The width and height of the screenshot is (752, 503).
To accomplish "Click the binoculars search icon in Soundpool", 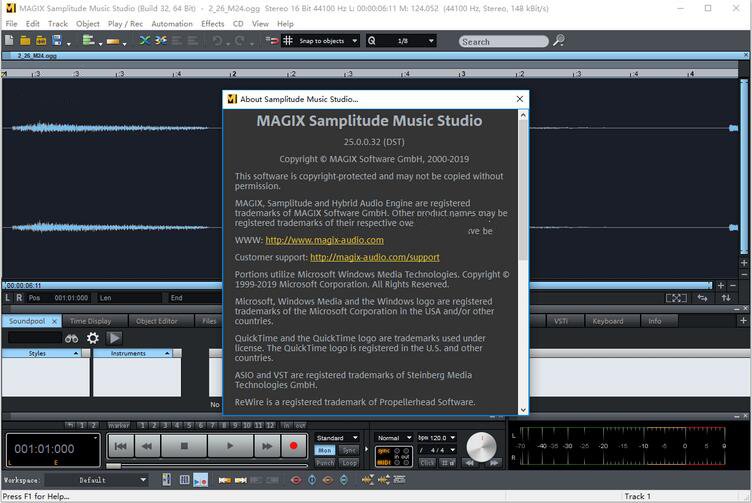I will [71, 339].
